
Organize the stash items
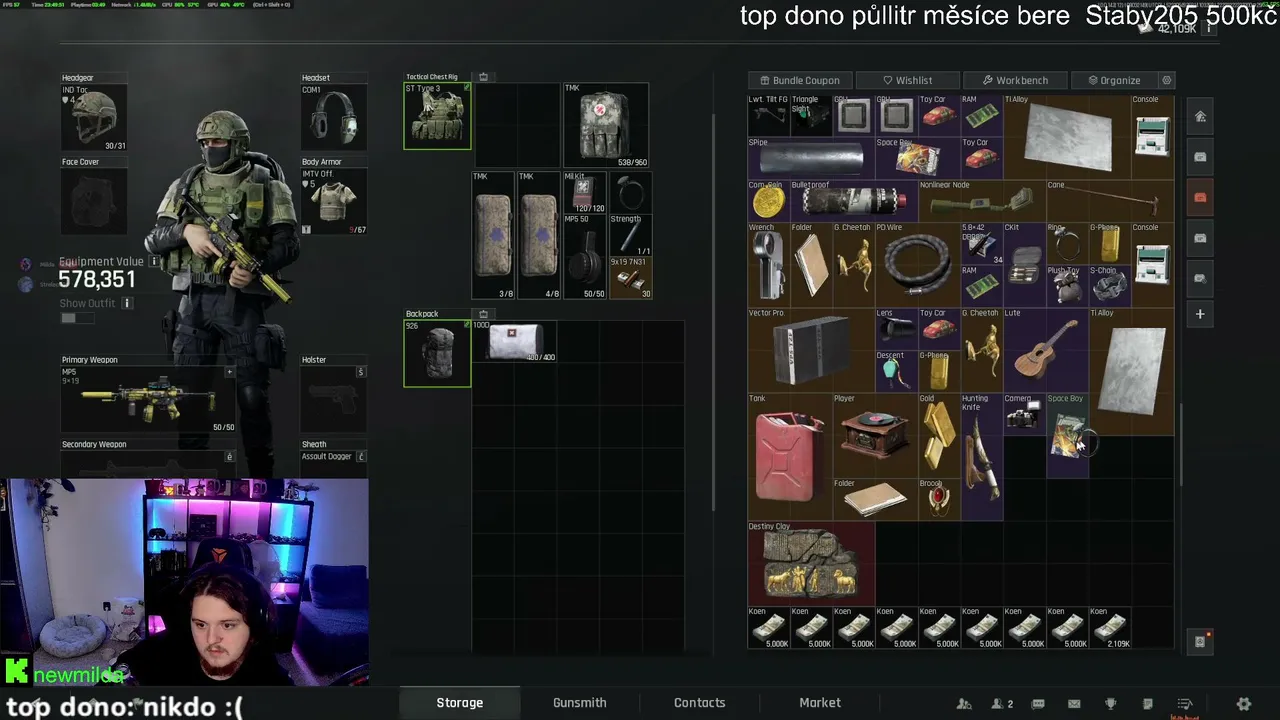1113,80
